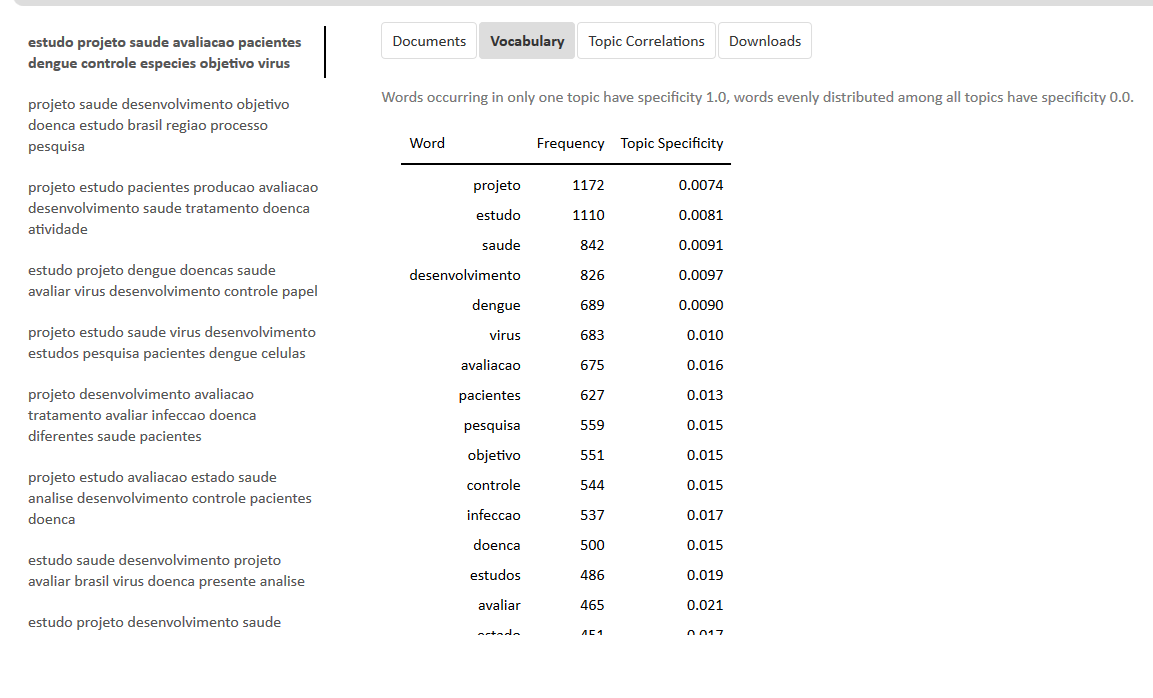Go to the Downloads tab
This screenshot has height=698, width=1153.
coord(765,41)
